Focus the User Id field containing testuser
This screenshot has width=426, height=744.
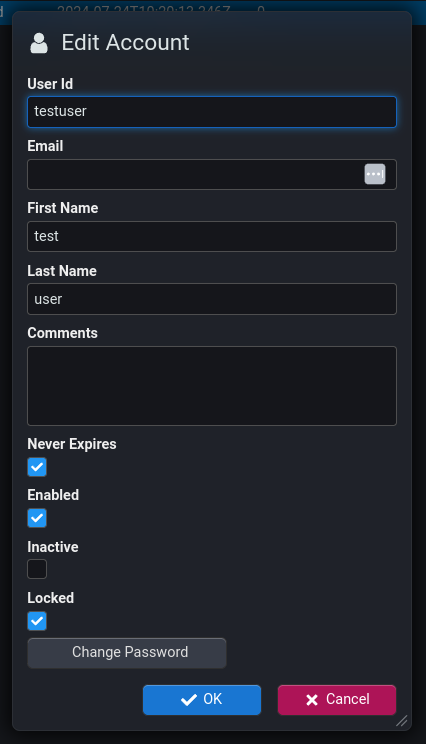(212, 112)
